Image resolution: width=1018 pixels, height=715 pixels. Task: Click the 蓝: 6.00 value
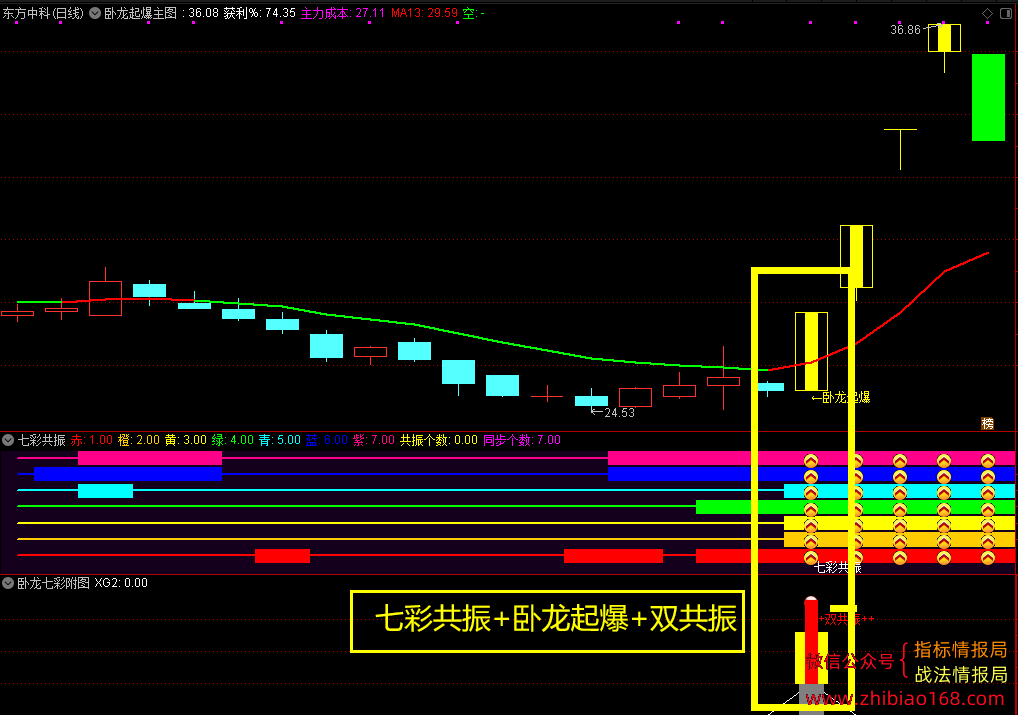point(327,440)
